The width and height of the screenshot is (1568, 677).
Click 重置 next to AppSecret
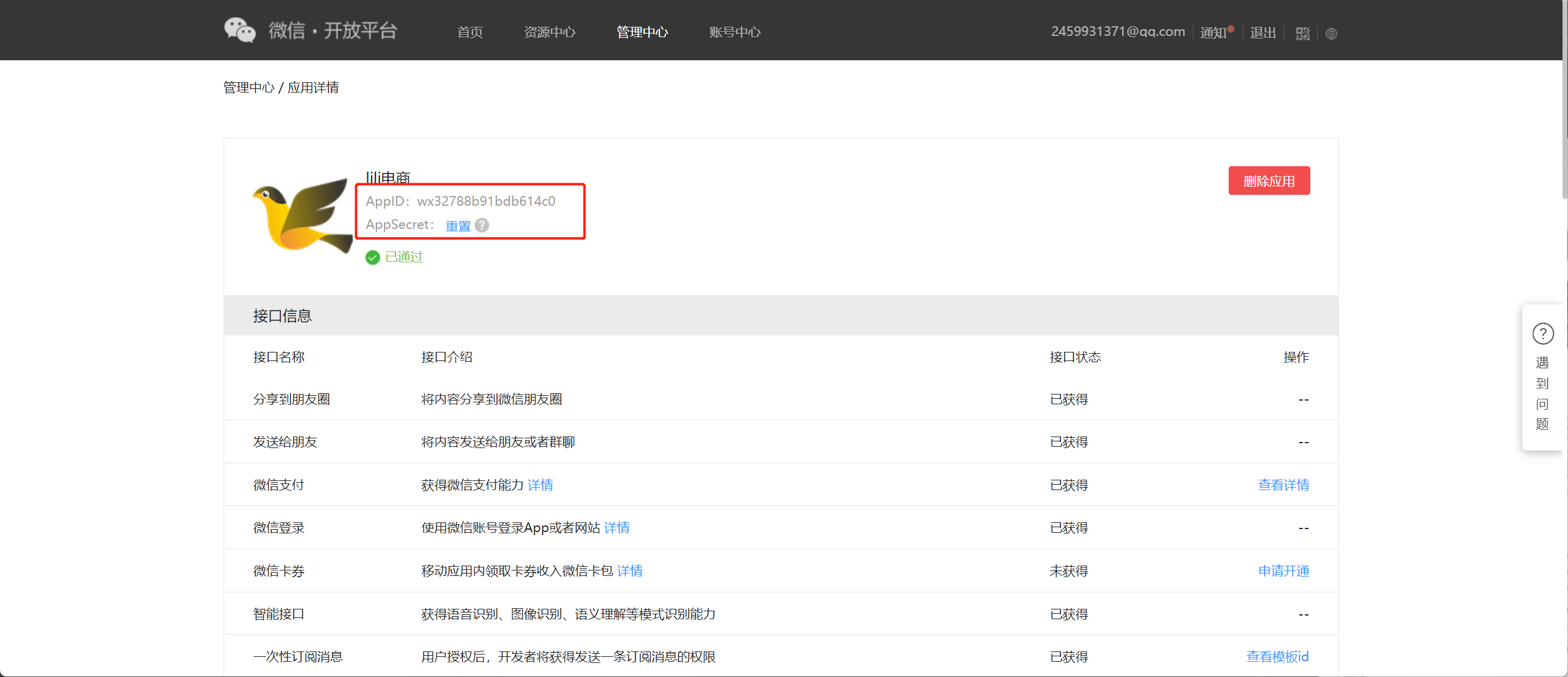458,226
